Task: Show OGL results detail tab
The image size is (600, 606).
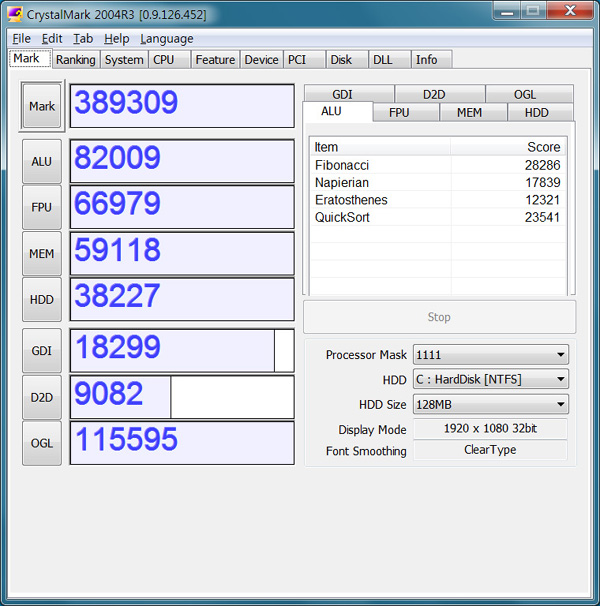Action: (529, 94)
